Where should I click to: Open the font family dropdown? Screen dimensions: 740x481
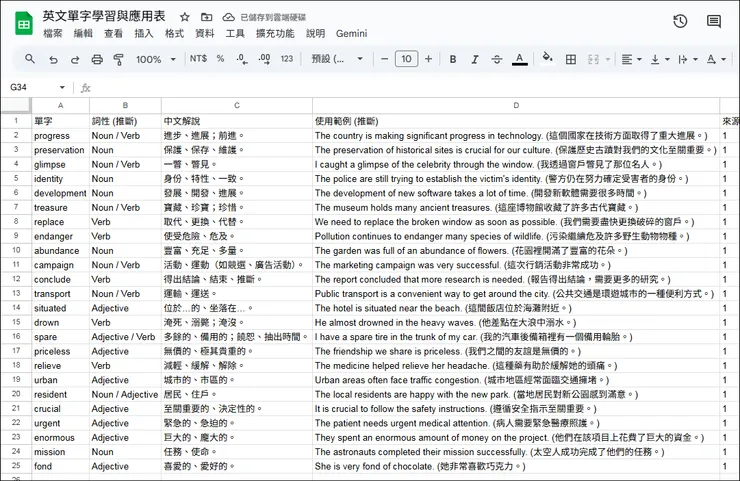337,59
